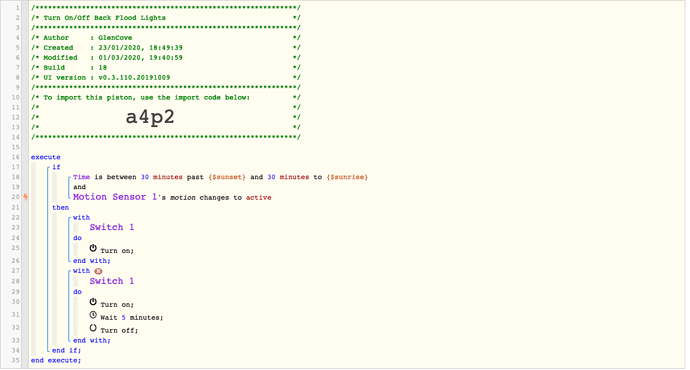The image size is (690, 370).
Task: Click line number 35 in the gutter
Action: [x=16, y=360]
